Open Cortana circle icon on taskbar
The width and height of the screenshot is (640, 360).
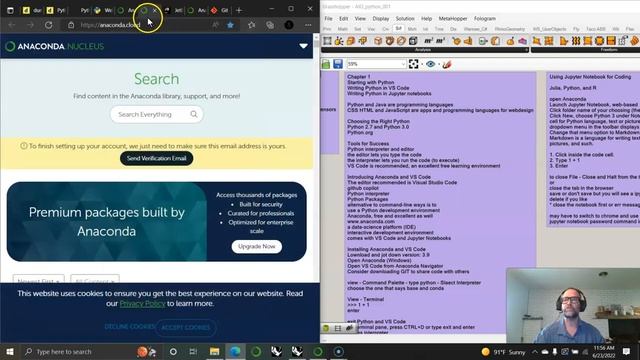pos(173,351)
